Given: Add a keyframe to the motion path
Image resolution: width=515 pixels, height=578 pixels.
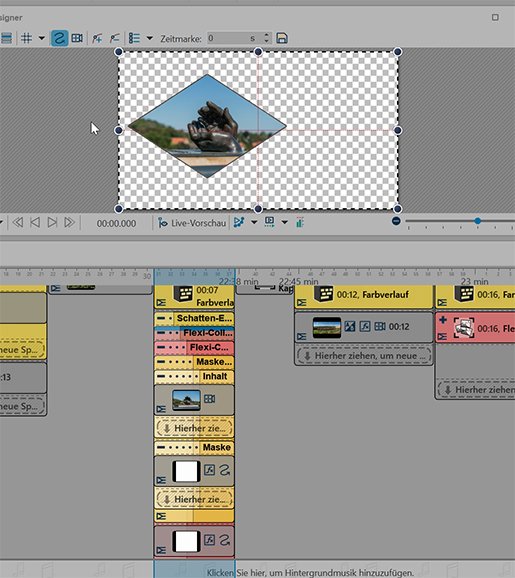Looking at the screenshot, I should click(97, 38).
